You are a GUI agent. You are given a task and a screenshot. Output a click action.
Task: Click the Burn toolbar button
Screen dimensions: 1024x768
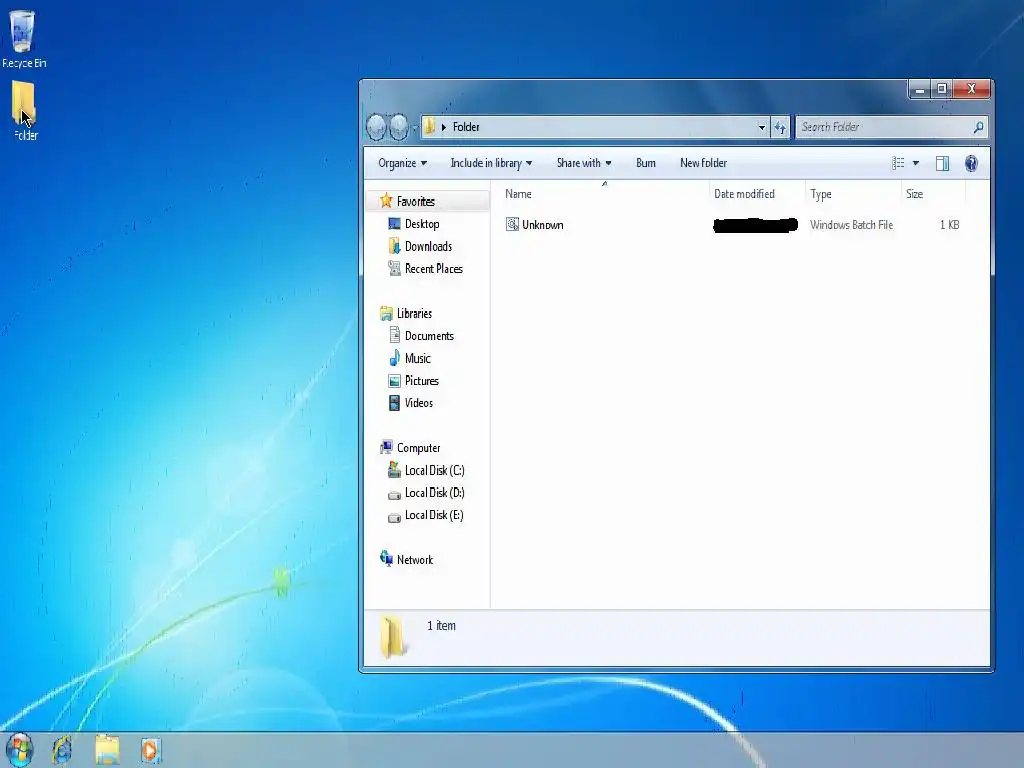[x=646, y=163]
